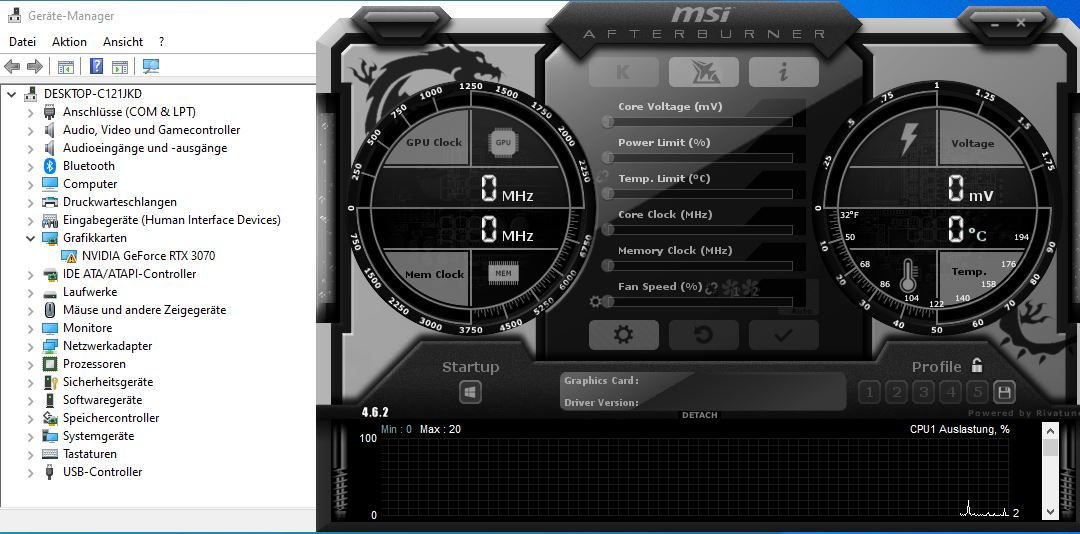The height and width of the screenshot is (534, 1080).
Task: Expand the Monitore node
Action: [x=30, y=328]
